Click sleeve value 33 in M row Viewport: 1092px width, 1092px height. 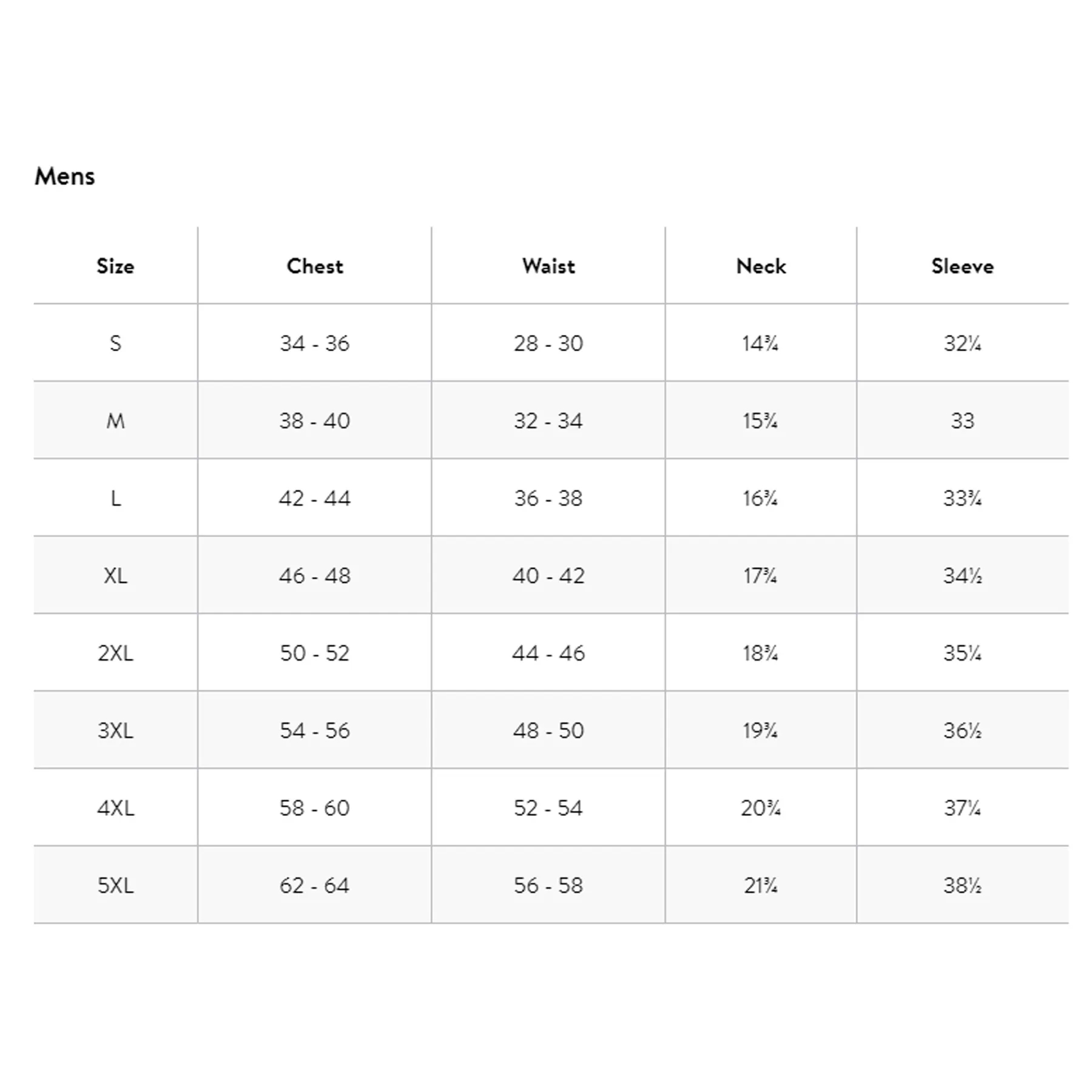coord(963,420)
